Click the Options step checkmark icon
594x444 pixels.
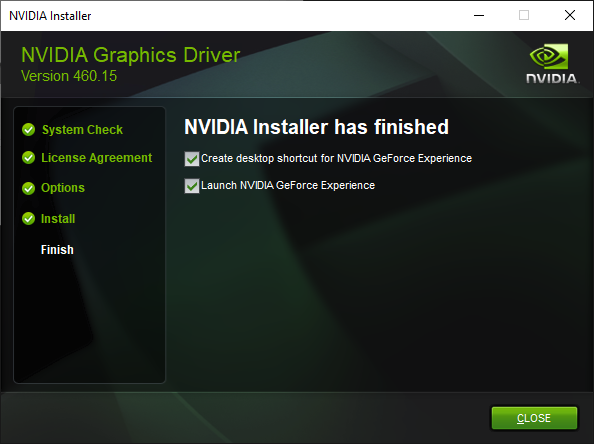(x=28, y=188)
